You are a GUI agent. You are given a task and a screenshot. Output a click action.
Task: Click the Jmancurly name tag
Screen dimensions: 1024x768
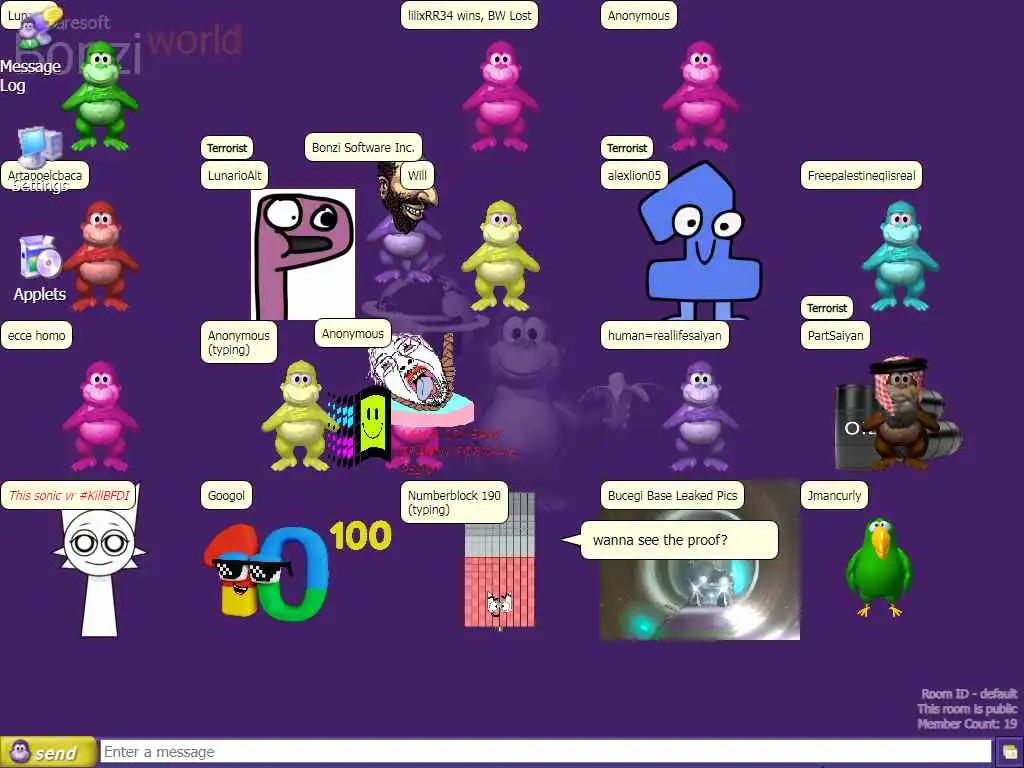[835, 495]
